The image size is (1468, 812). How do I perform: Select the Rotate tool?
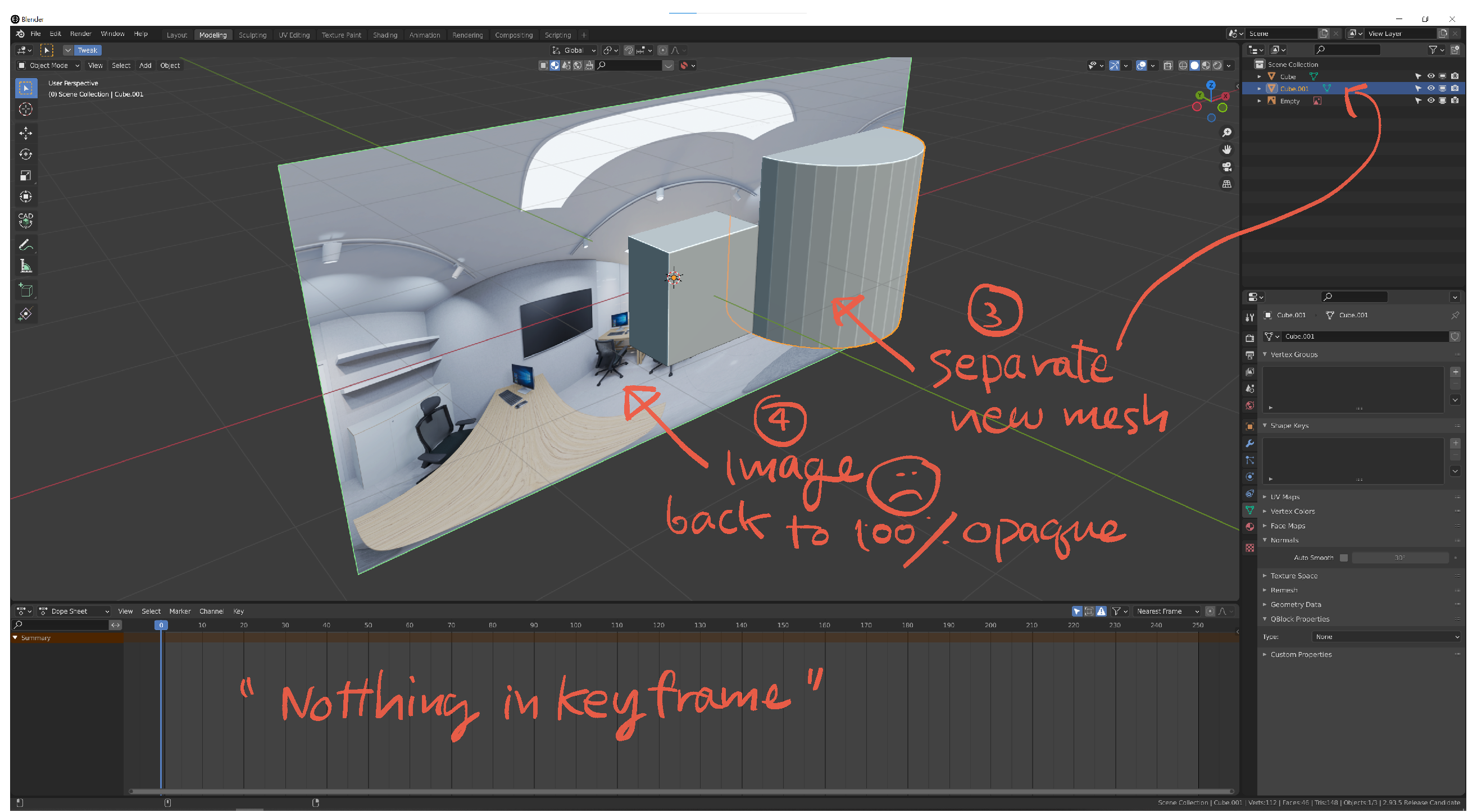[26, 154]
